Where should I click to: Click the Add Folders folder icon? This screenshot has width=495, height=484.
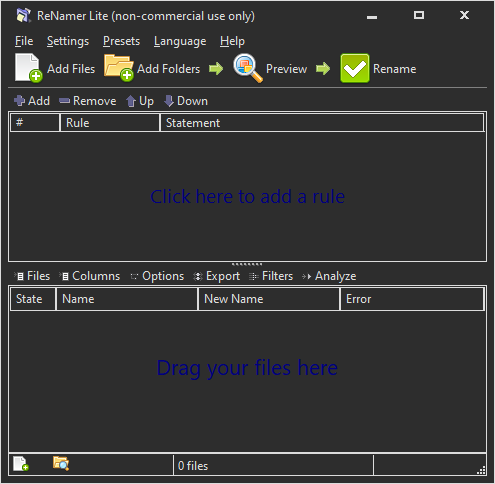119,68
